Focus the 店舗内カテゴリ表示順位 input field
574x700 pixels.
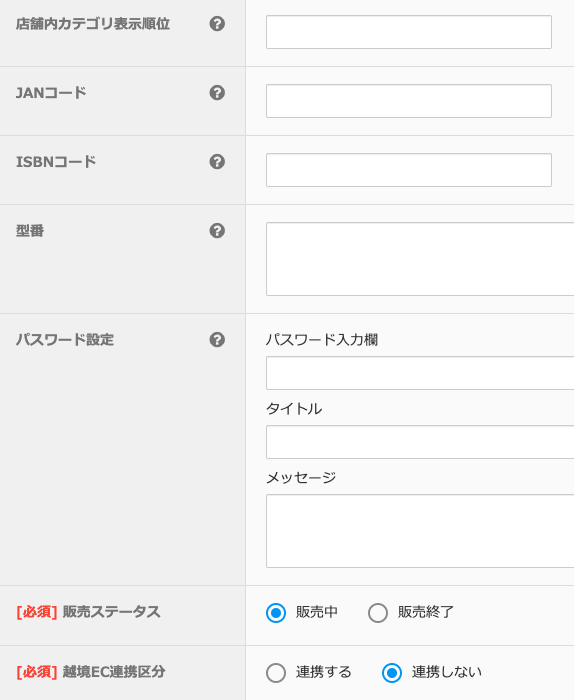409,32
